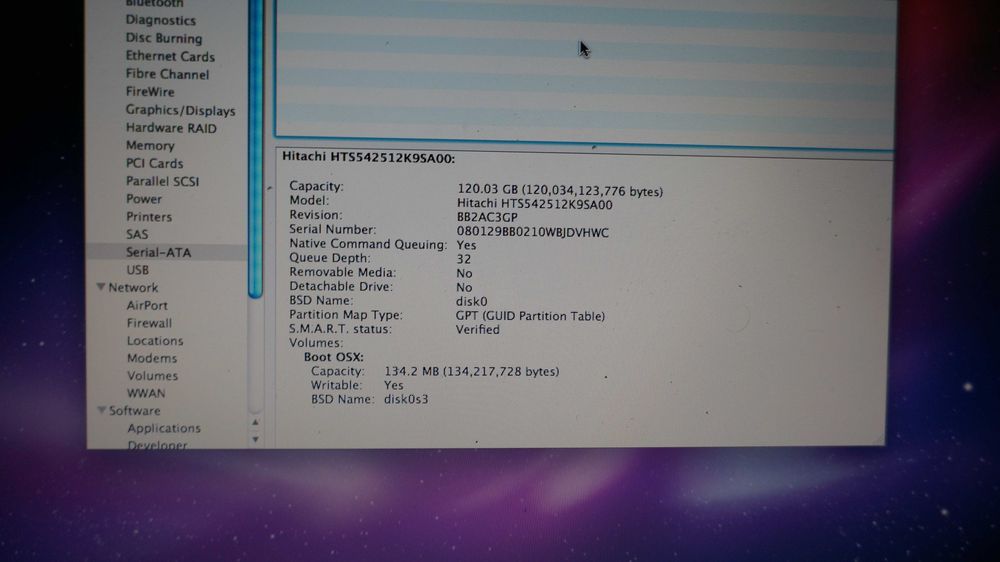This screenshot has height=562, width=1000.
Task: Click the Hitachi HTS542512K9SA00 heading
Action: pyautogui.click(x=369, y=158)
